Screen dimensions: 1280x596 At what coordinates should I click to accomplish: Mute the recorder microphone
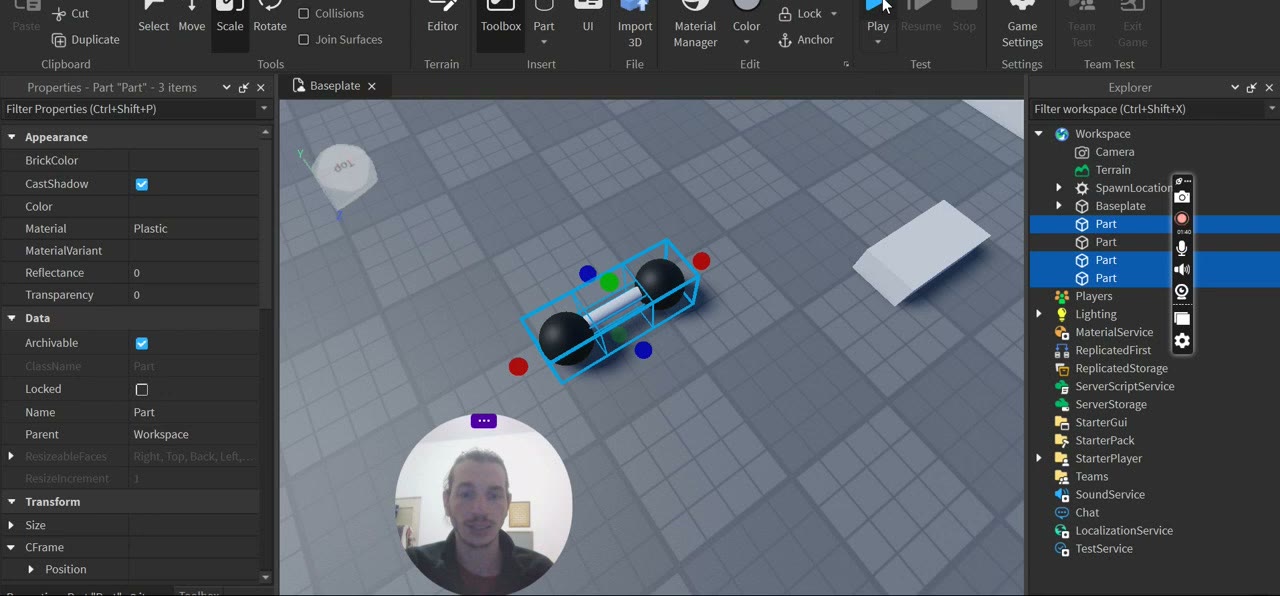tap(1182, 248)
